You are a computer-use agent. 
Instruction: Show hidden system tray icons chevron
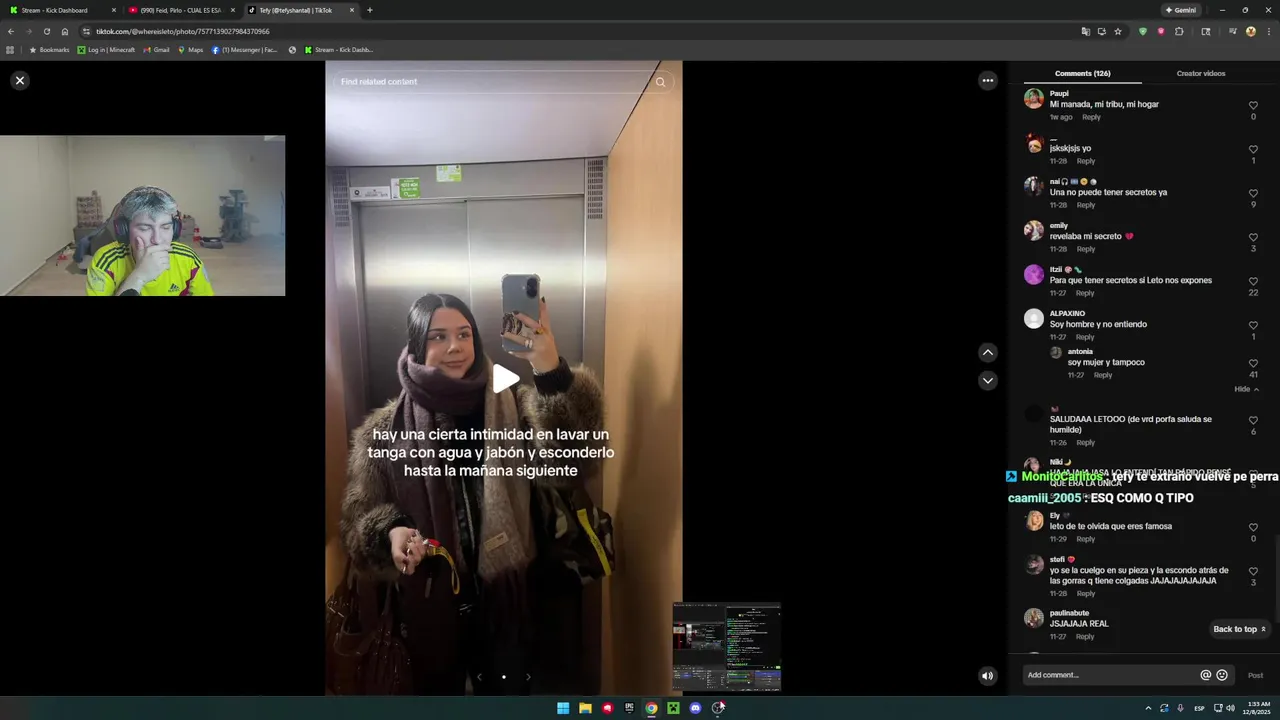[1148, 708]
